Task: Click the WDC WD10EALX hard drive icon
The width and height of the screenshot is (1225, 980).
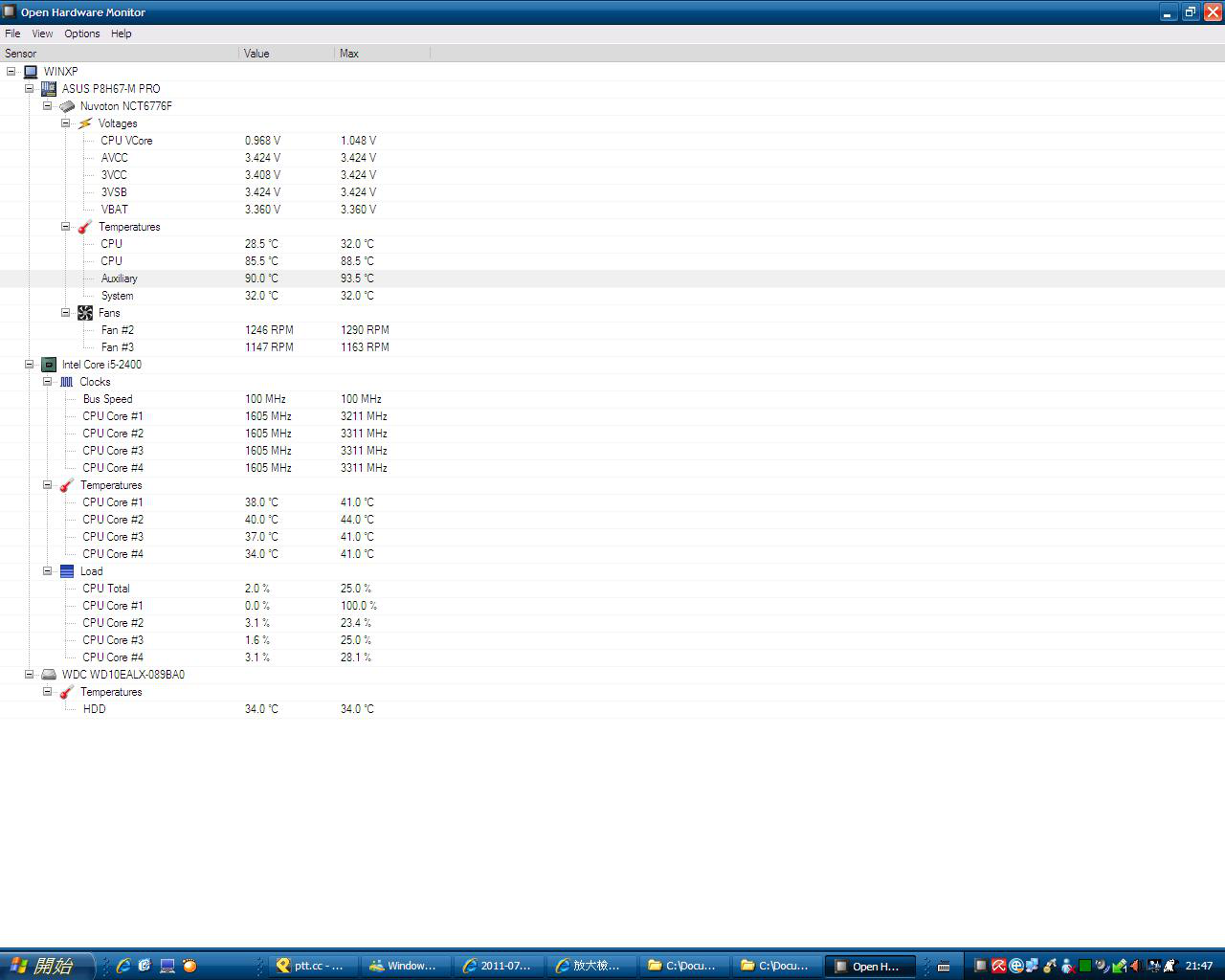Action: 49,675
